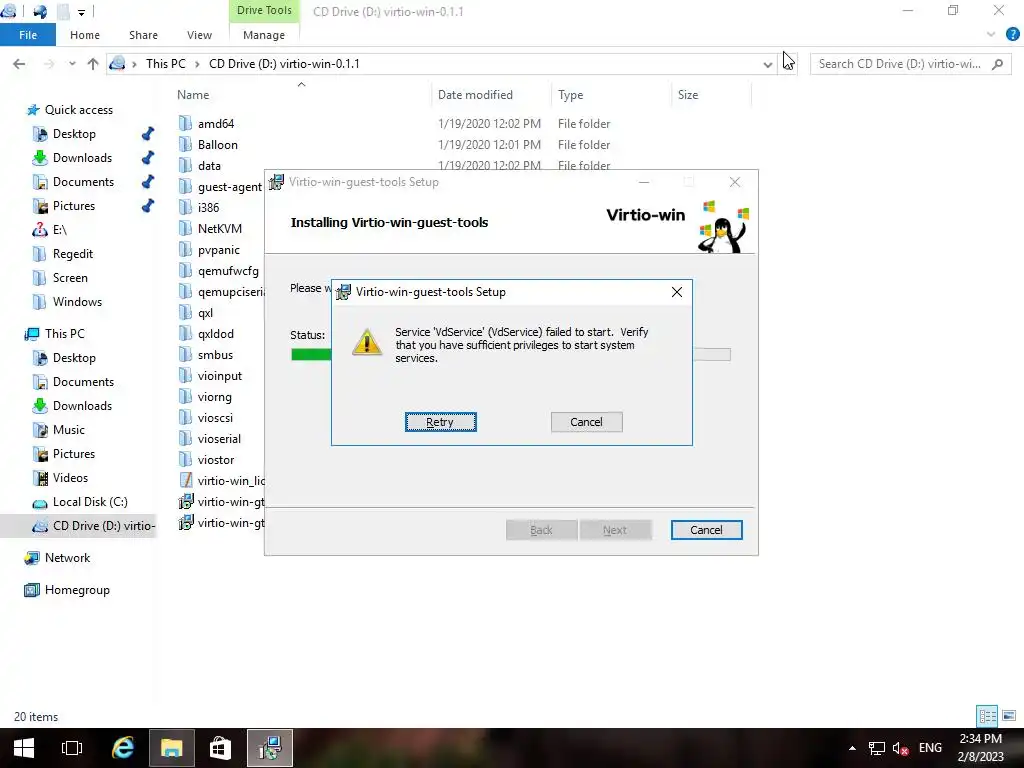Open the Manage ribbon tab
Viewport: 1024px width, 768px height.
pyautogui.click(x=264, y=35)
